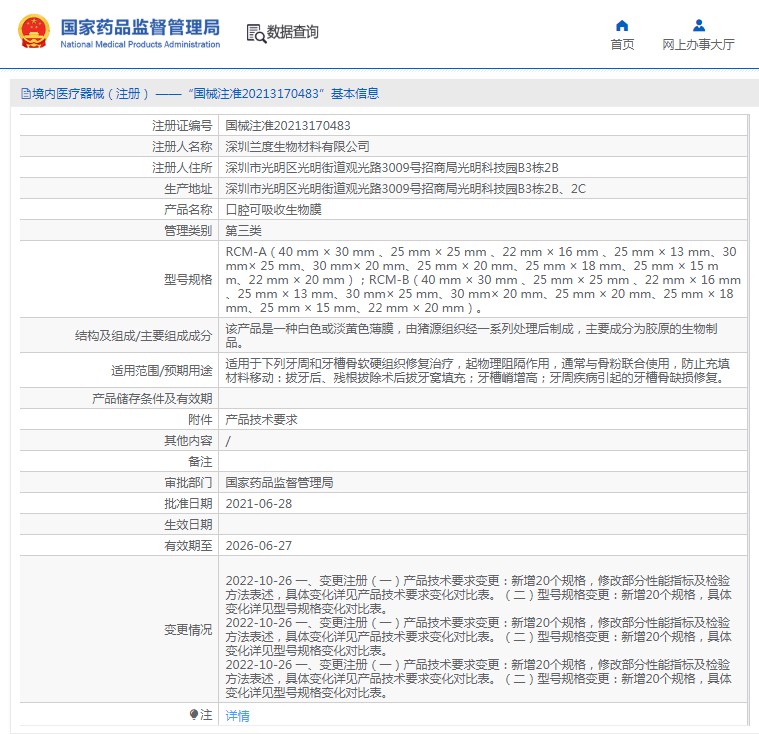The width and height of the screenshot is (759, 734).
Task: Select approval date 2021-06-28
Action: (259, 504)
